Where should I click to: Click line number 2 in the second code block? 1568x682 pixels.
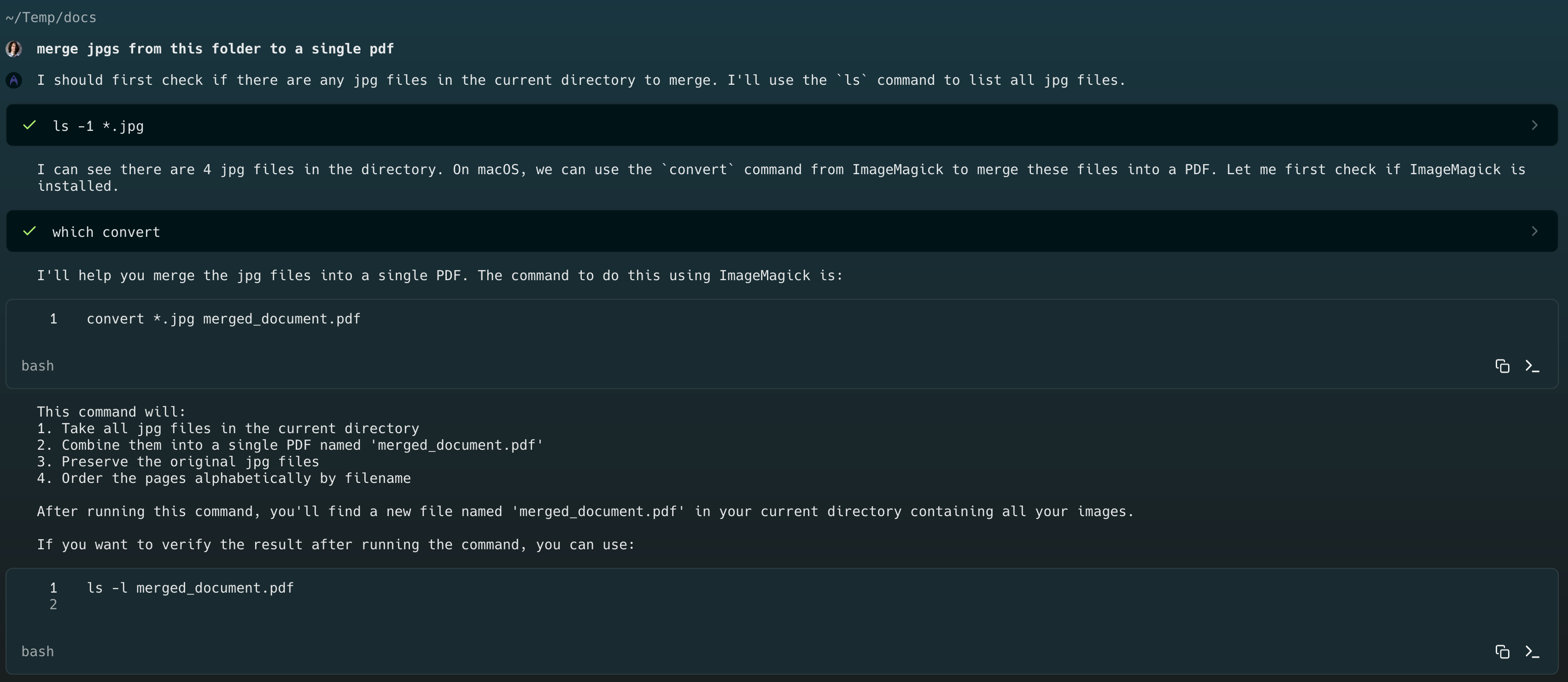[53, 605]
